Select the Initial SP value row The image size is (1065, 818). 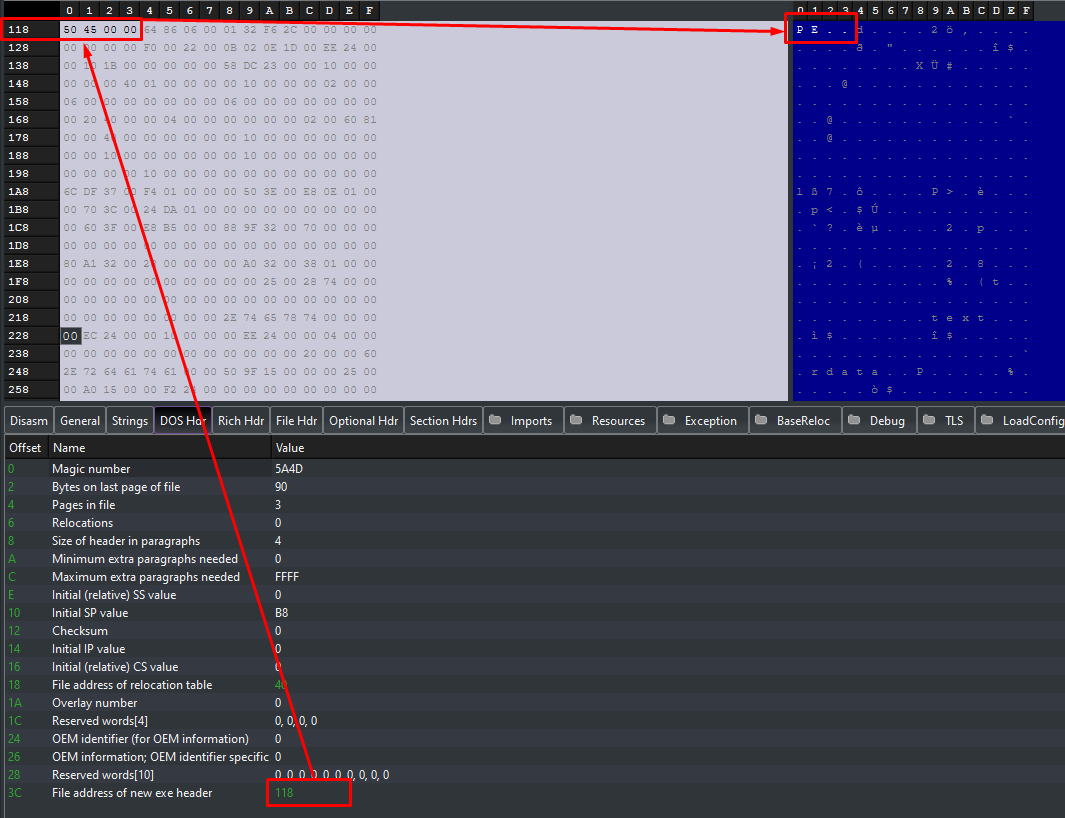pyautogui.click(x=535, y=613)
